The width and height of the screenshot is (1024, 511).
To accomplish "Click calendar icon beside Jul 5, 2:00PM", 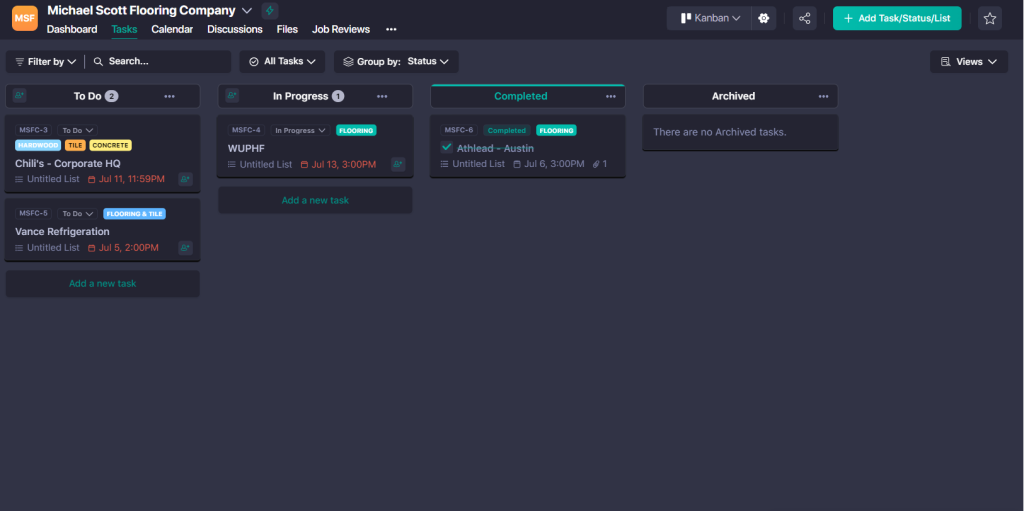I will [x=91, y=248].
